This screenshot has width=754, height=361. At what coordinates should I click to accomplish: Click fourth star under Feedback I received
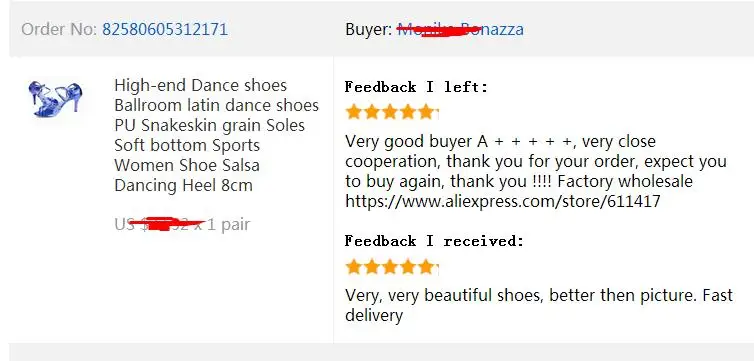click(408, 267)
